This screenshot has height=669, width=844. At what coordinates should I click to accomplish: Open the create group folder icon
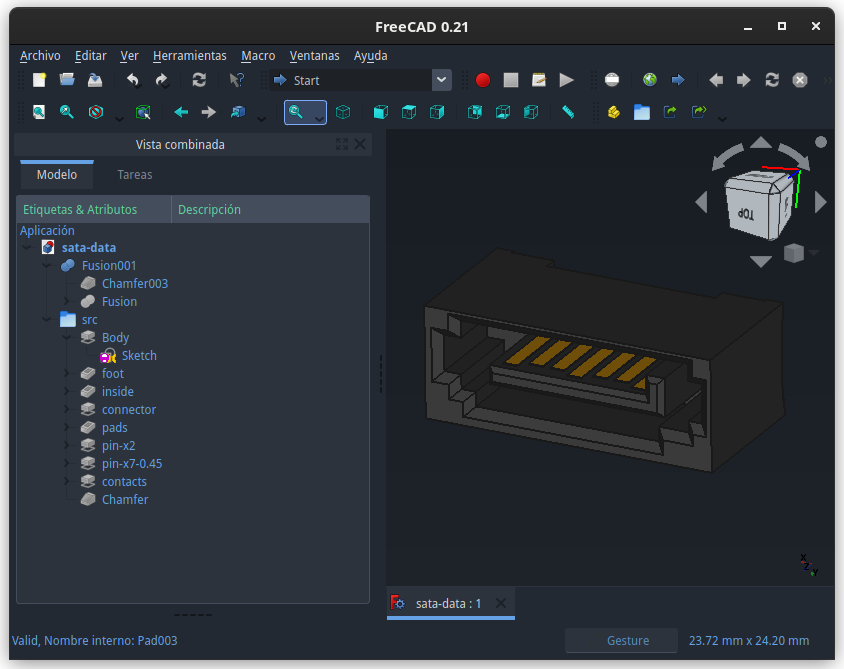(642, 112)
